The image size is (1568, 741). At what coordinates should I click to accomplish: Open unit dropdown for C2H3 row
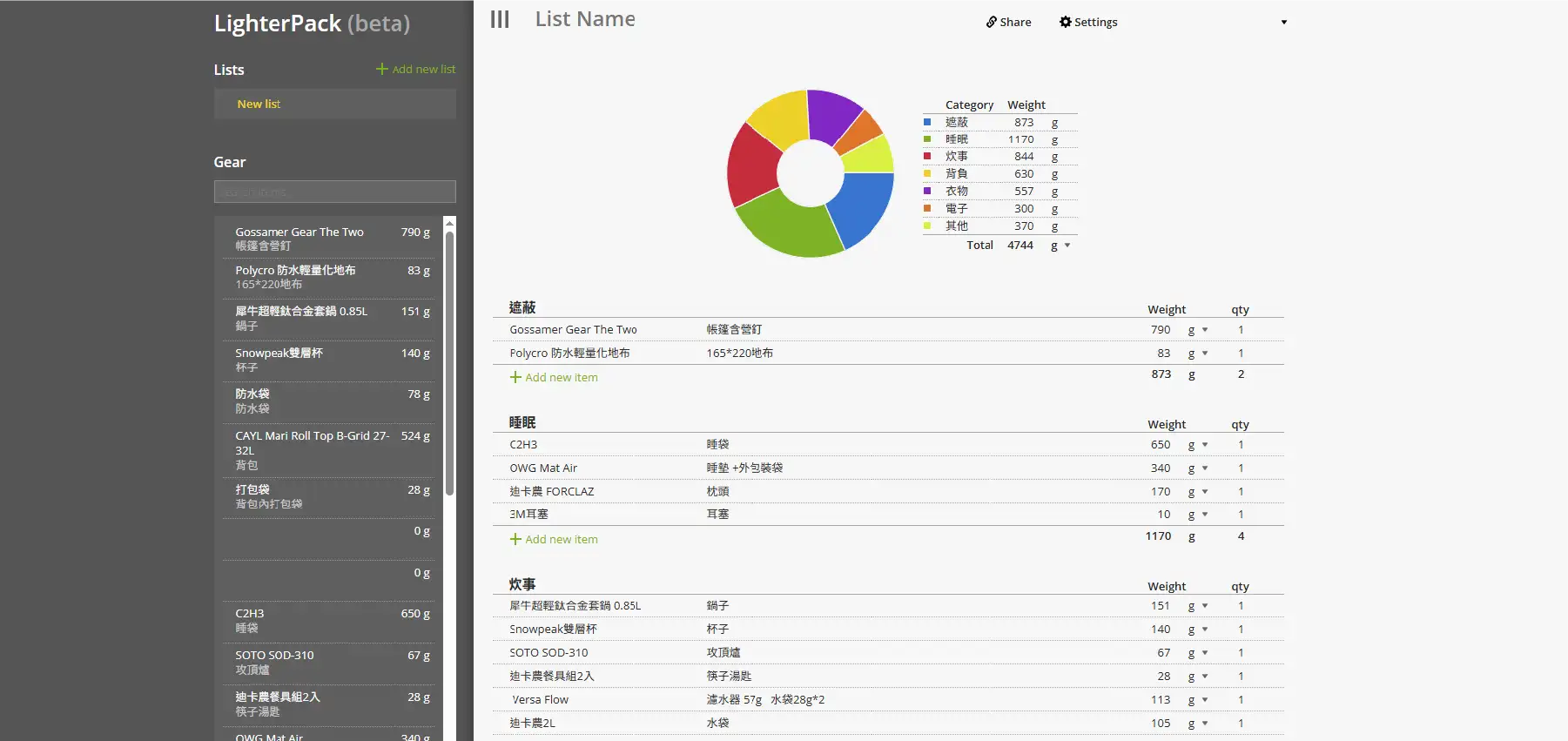point(1205,445)
